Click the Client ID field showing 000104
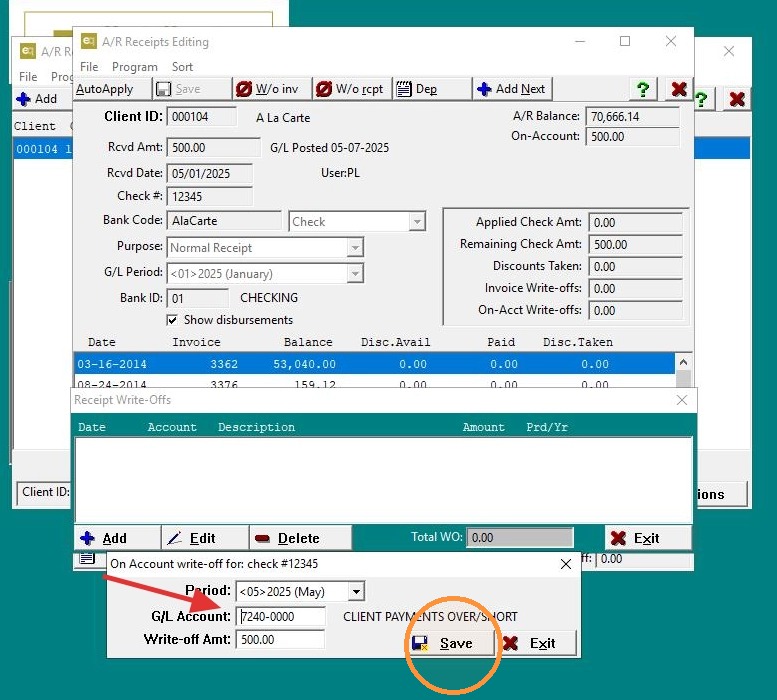This screenshot has height=700, width=777. pyautogui.click(x=202, y=117)
